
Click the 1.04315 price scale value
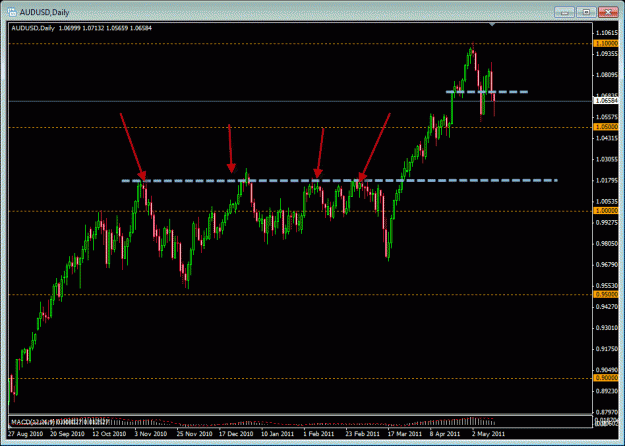point(607,138)
